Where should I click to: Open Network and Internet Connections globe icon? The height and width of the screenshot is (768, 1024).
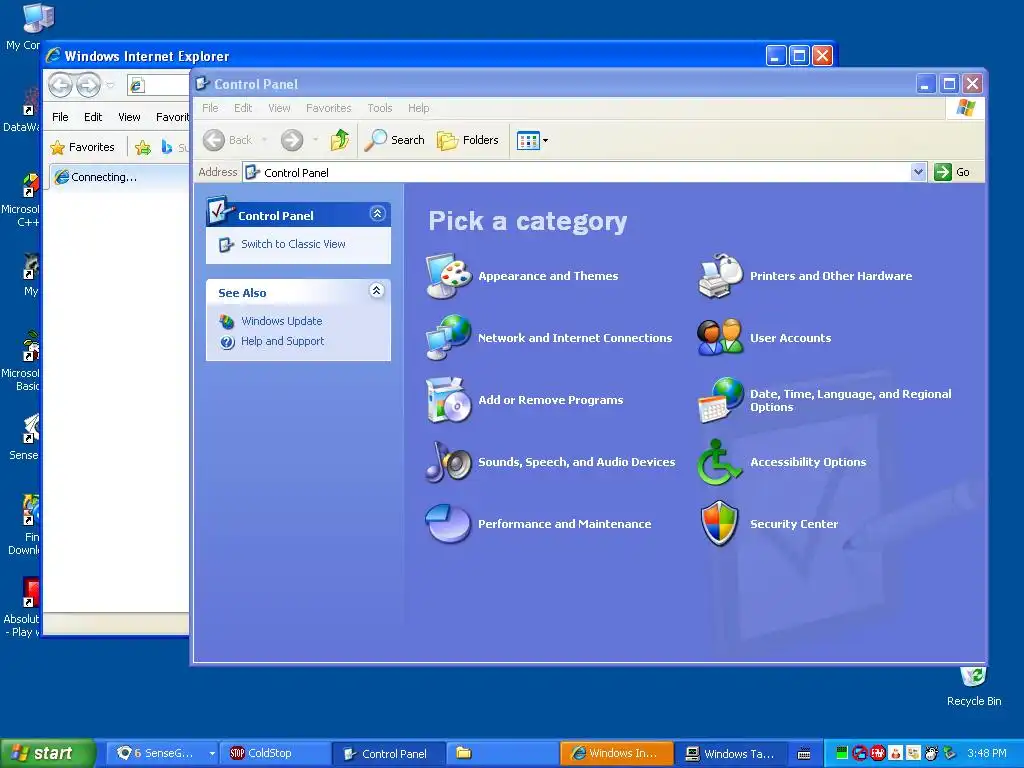coord(449,338)
